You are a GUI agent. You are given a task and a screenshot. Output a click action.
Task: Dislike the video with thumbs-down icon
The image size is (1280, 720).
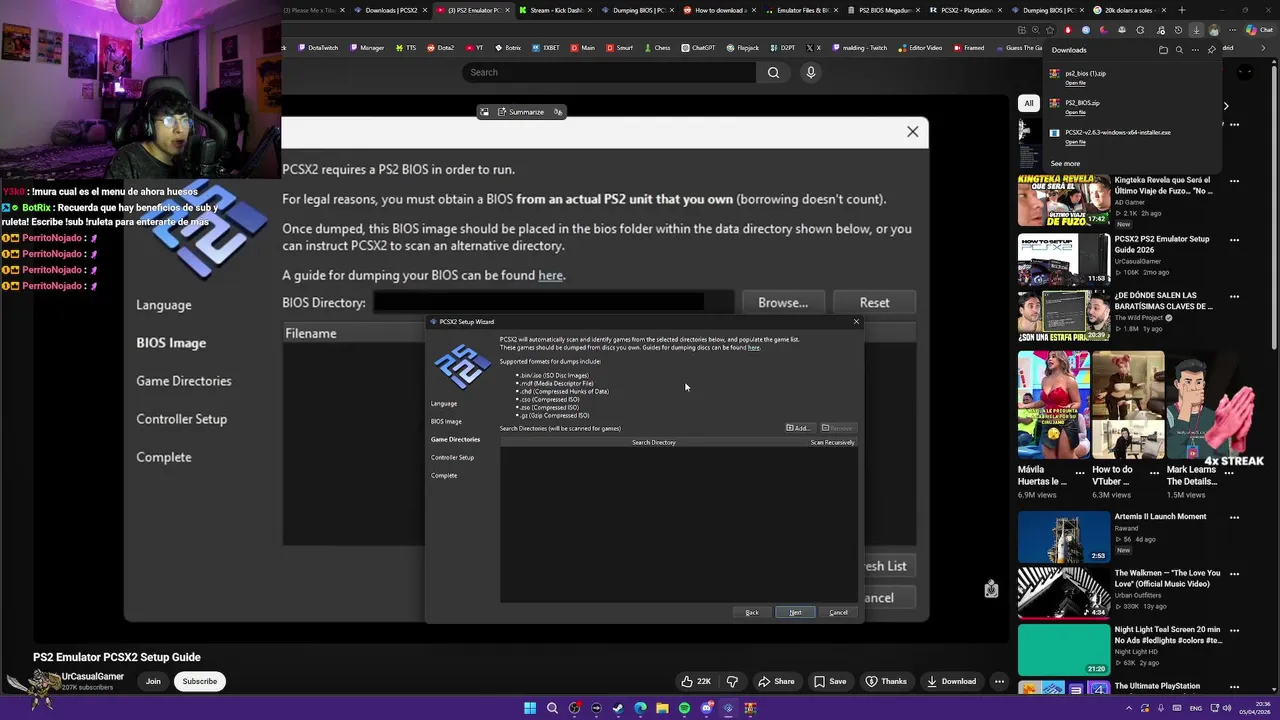[x=732, y=681]
